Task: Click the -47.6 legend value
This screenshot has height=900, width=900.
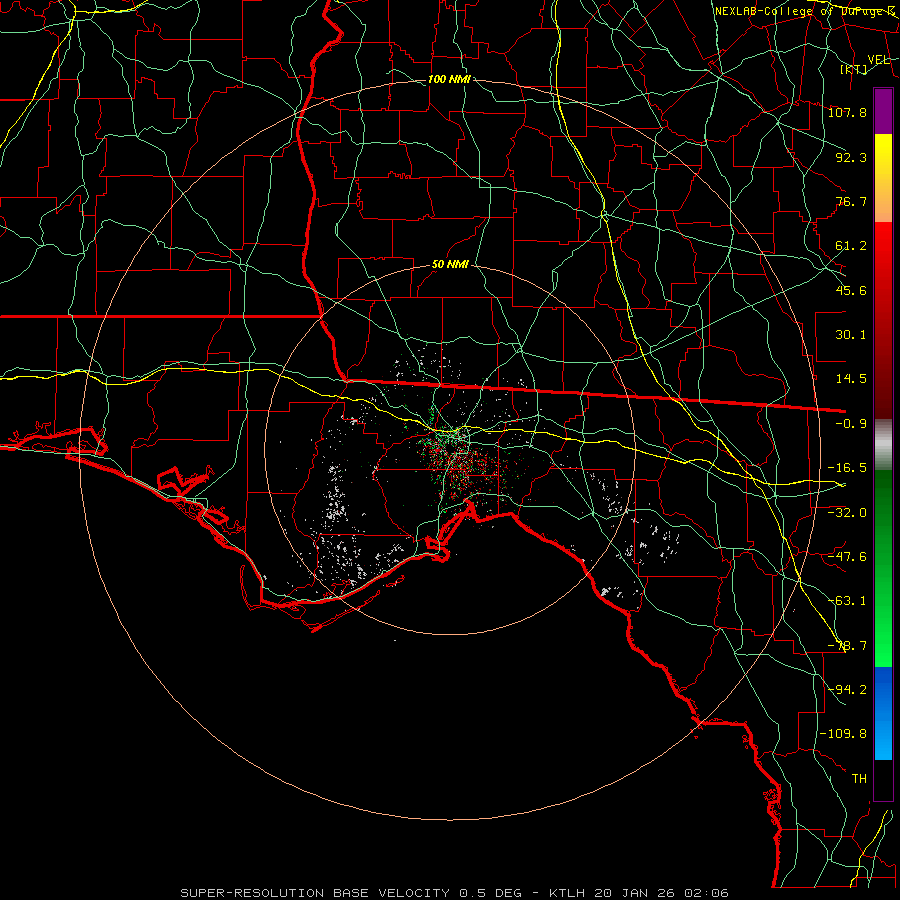Action: (x=847, y=557)
